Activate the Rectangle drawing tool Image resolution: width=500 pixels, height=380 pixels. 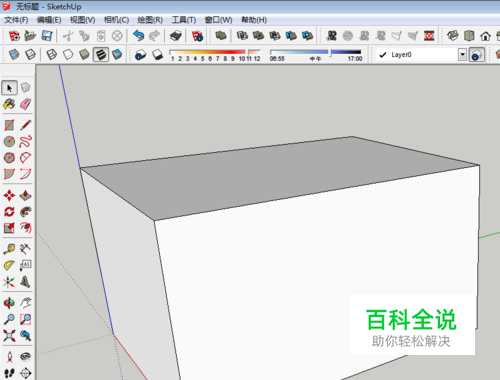click(9, 125)
